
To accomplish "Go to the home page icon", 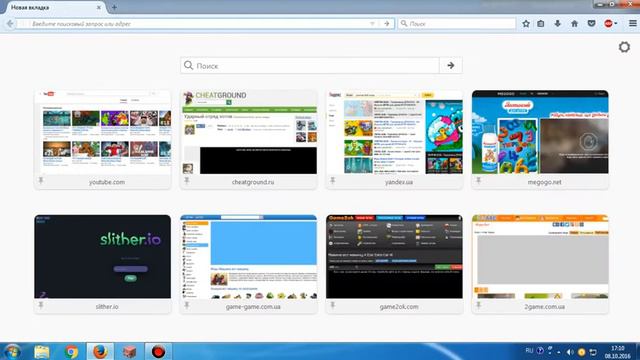I will (574, 24).
